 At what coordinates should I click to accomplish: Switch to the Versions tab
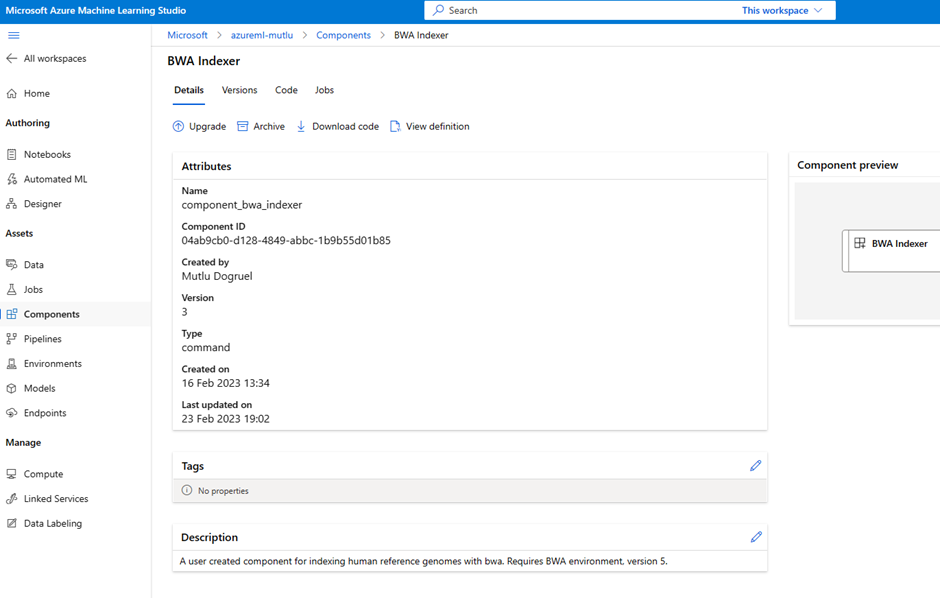coord(239,90)
